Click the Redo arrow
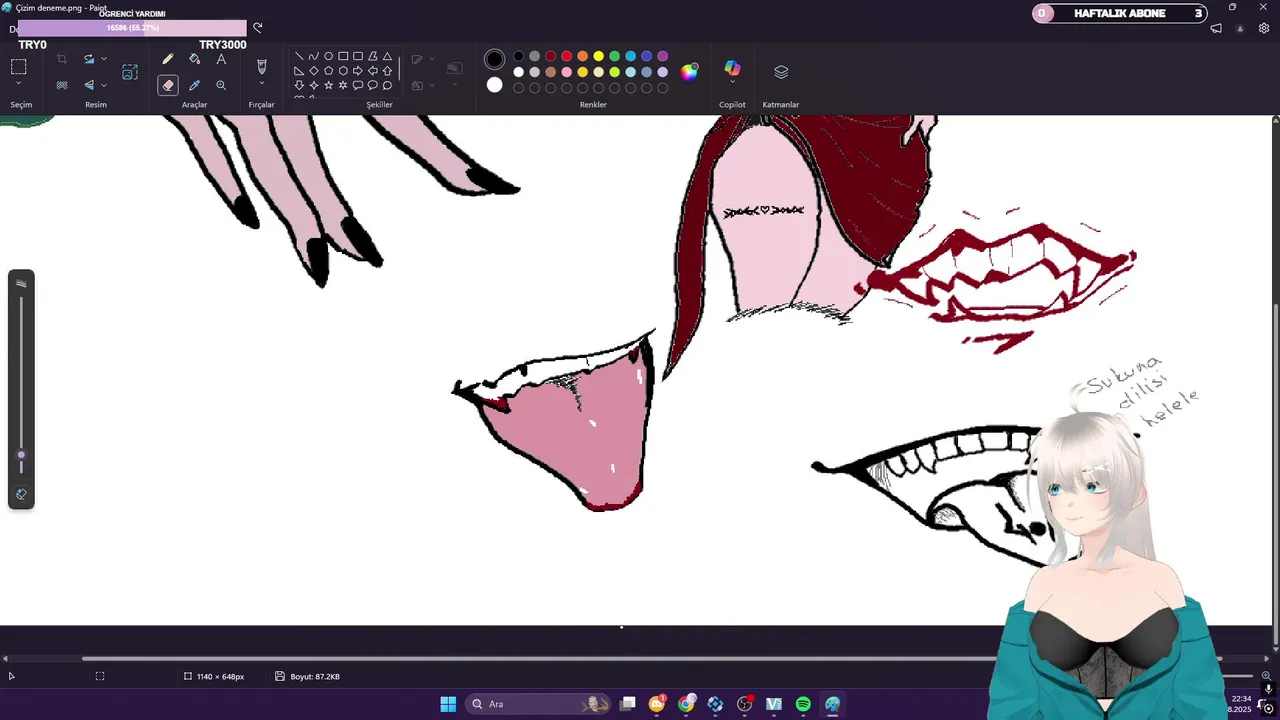The image size is (1280, 720). click(257, 28)
